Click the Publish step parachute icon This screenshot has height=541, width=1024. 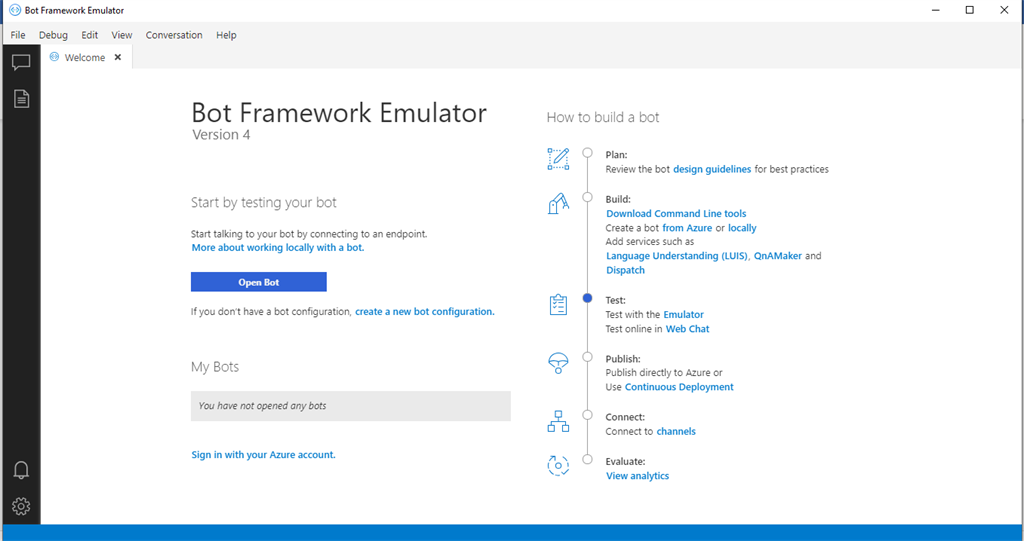point(558,363)
